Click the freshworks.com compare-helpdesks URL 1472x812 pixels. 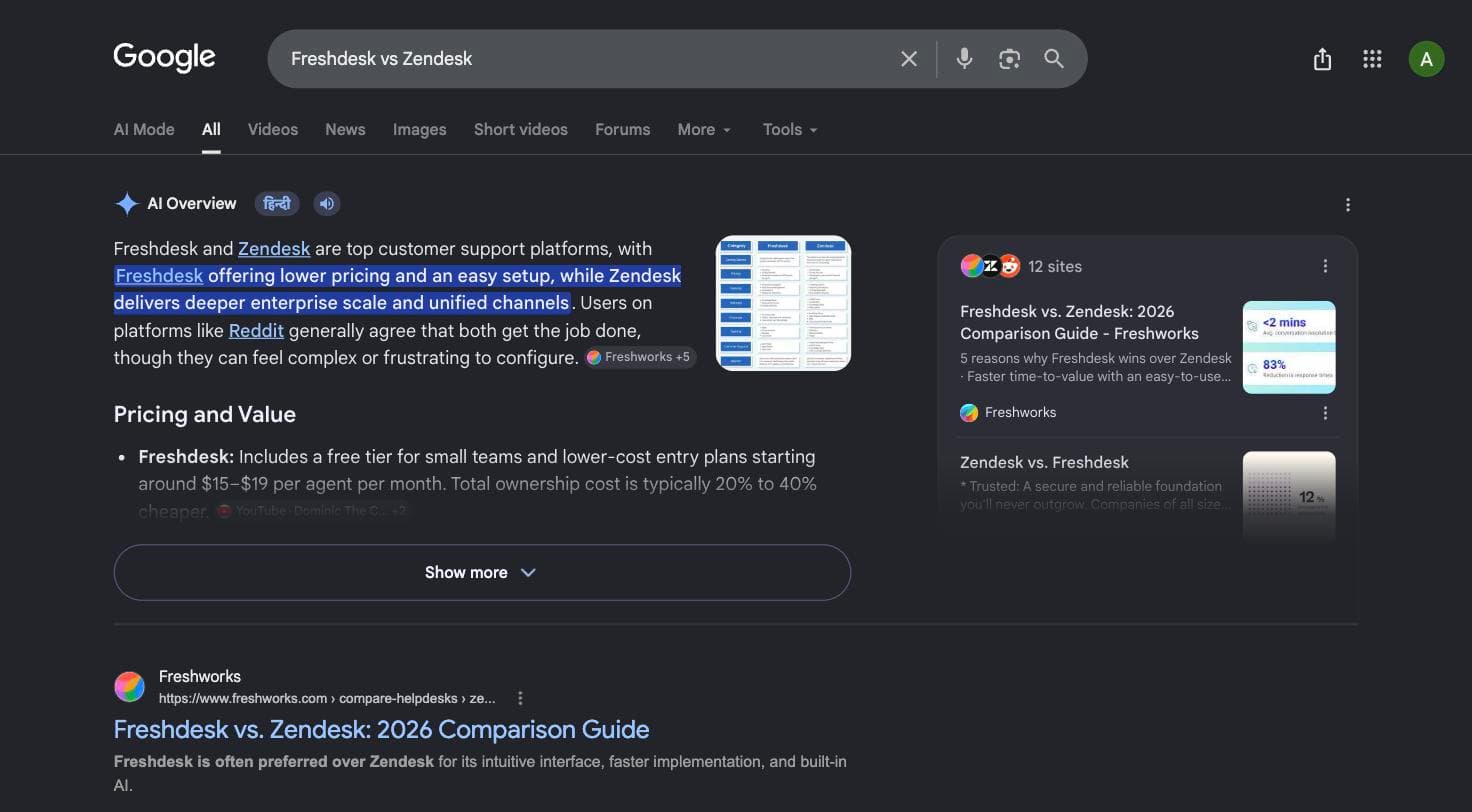coord(327,698)
